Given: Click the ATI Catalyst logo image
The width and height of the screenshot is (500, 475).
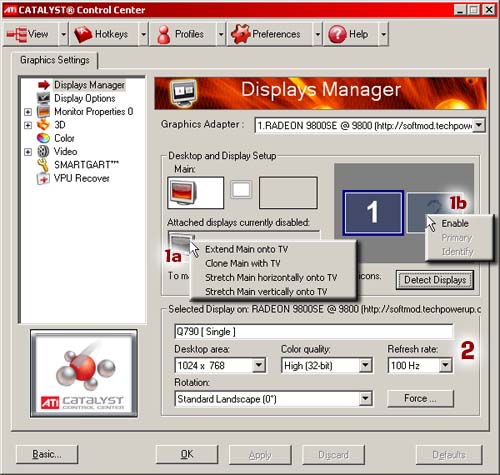Looking at the screenshot, I should (x=84, y=373).
